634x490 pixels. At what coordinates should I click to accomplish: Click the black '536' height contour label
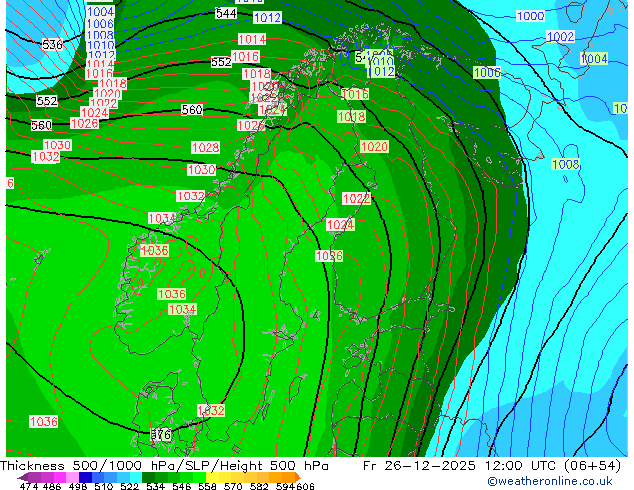coord(52,44)
